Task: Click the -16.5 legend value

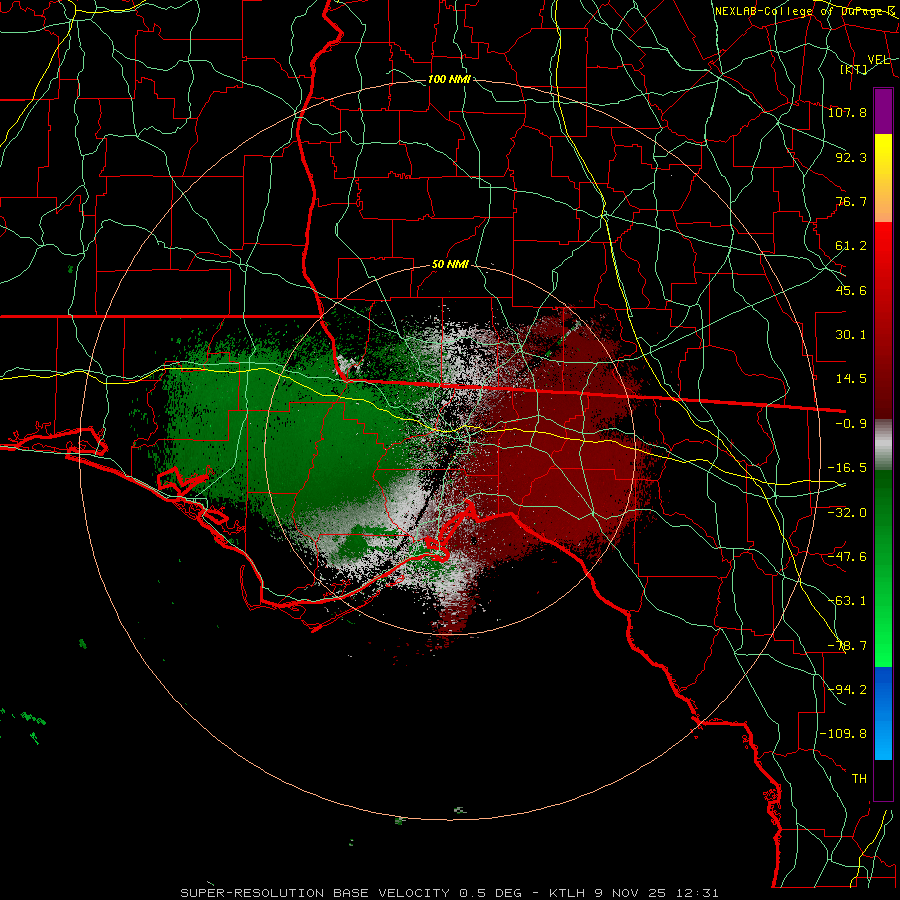Action: (847, 468)
